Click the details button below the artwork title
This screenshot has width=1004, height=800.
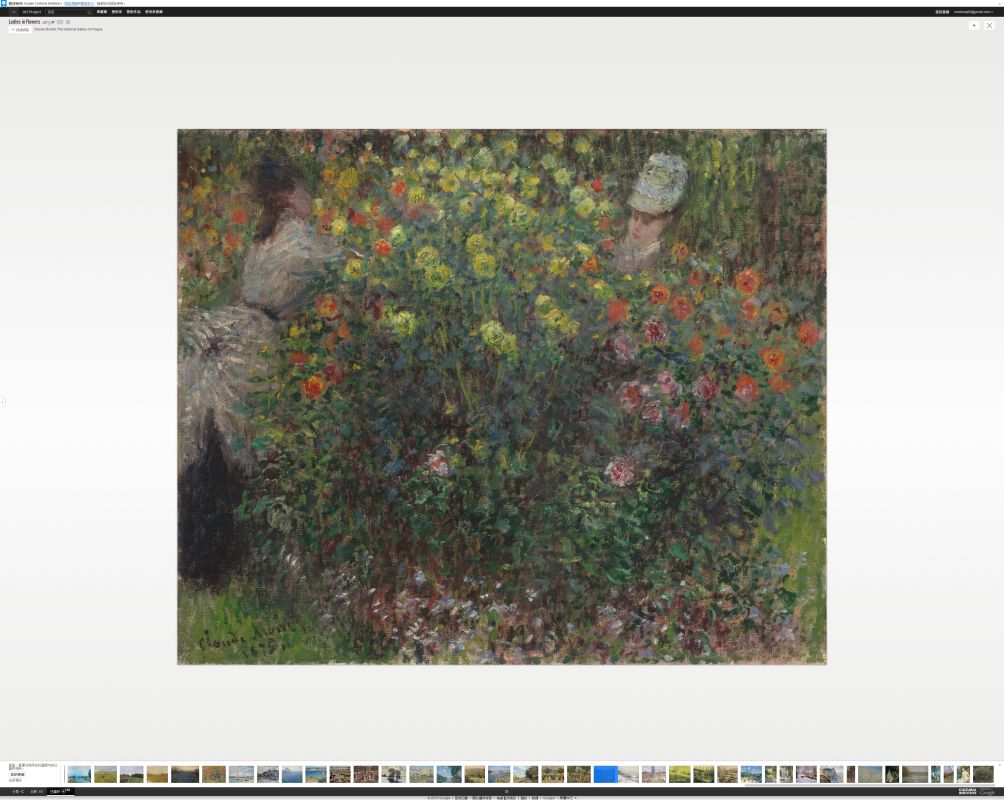20,30
